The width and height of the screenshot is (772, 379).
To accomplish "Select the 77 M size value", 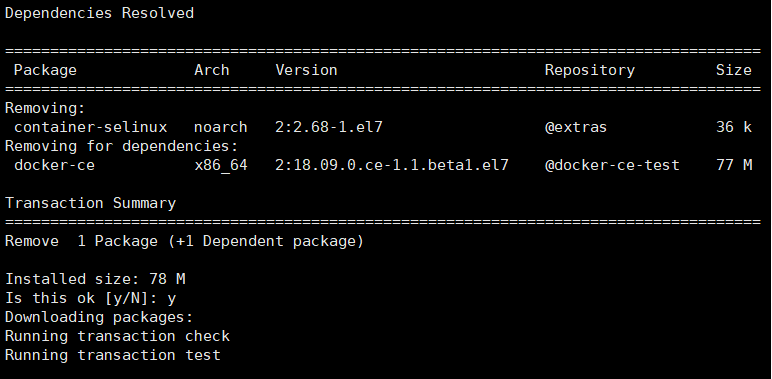I will pos(734,165).
